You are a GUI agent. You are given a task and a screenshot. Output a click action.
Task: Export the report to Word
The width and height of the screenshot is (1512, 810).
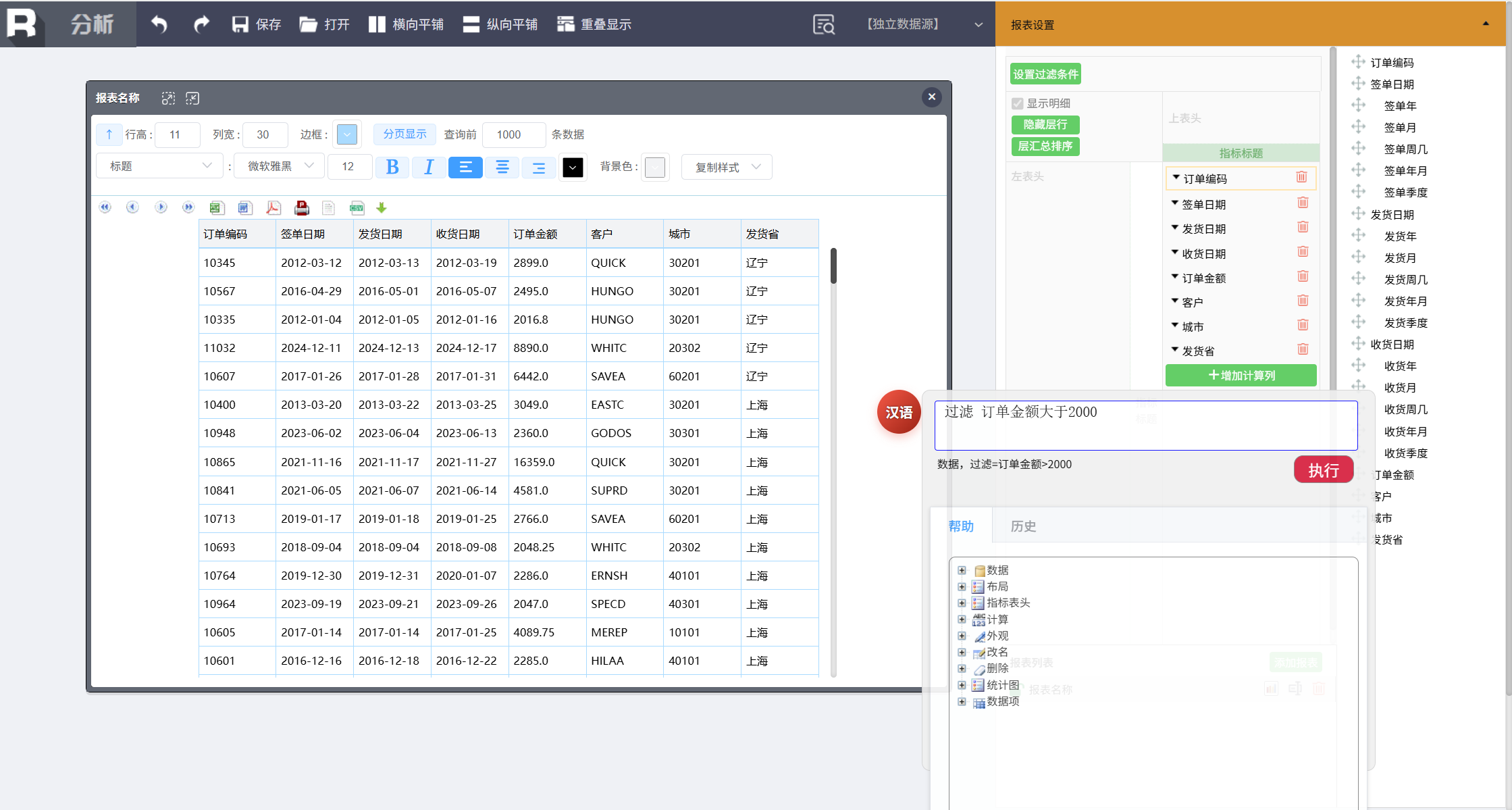point(244,208)
